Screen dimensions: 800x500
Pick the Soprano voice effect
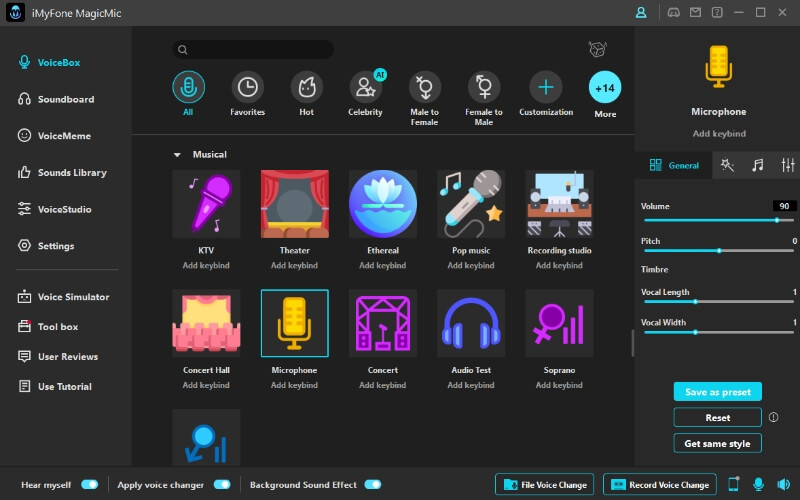click(x=559, y=323)
